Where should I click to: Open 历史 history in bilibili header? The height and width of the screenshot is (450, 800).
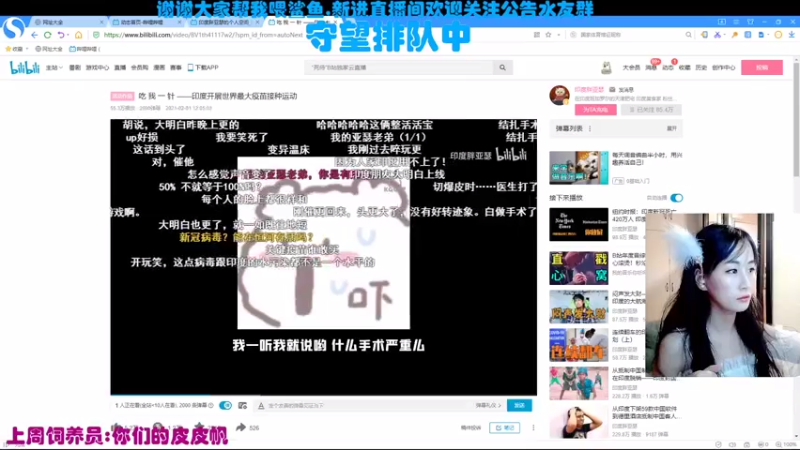point(701,67)
